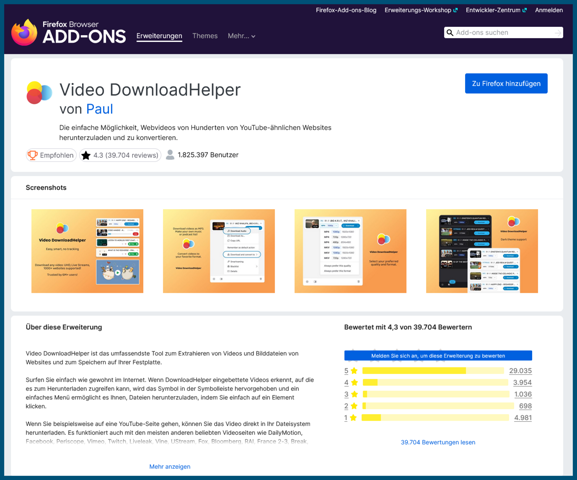Click the 4-star rating bar
Viewport: 577px width, 480px height.
(435, 382)
